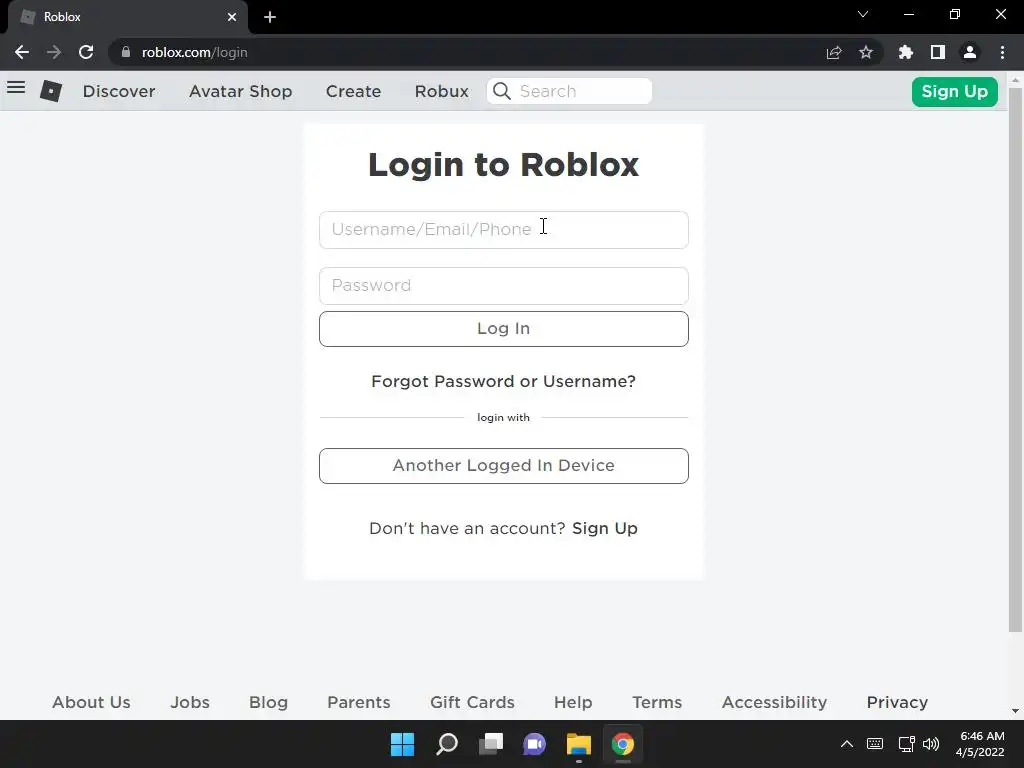The width and height of the screenshot is (1024, 768).
Task: Open the Chrome profile avatar icon
Action: 970,52
